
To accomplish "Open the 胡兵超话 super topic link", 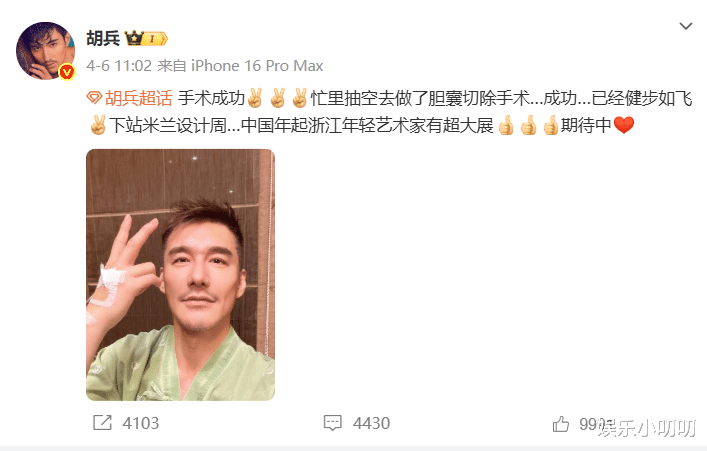I will [138, 98].
